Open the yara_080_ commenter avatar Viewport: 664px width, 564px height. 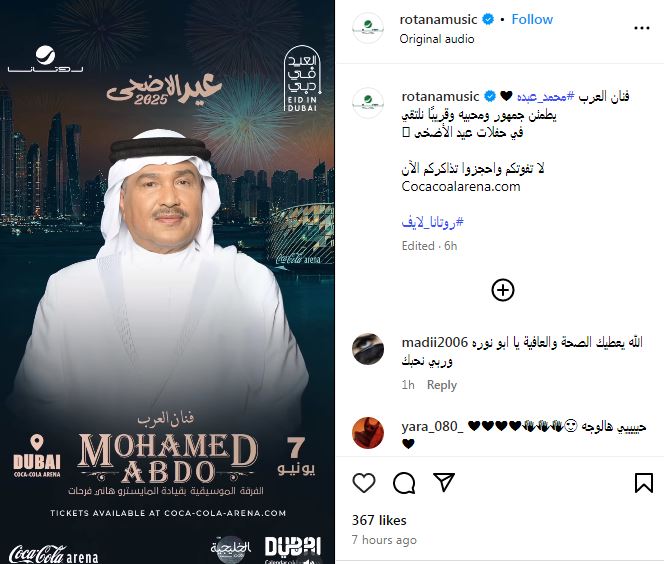368,433
